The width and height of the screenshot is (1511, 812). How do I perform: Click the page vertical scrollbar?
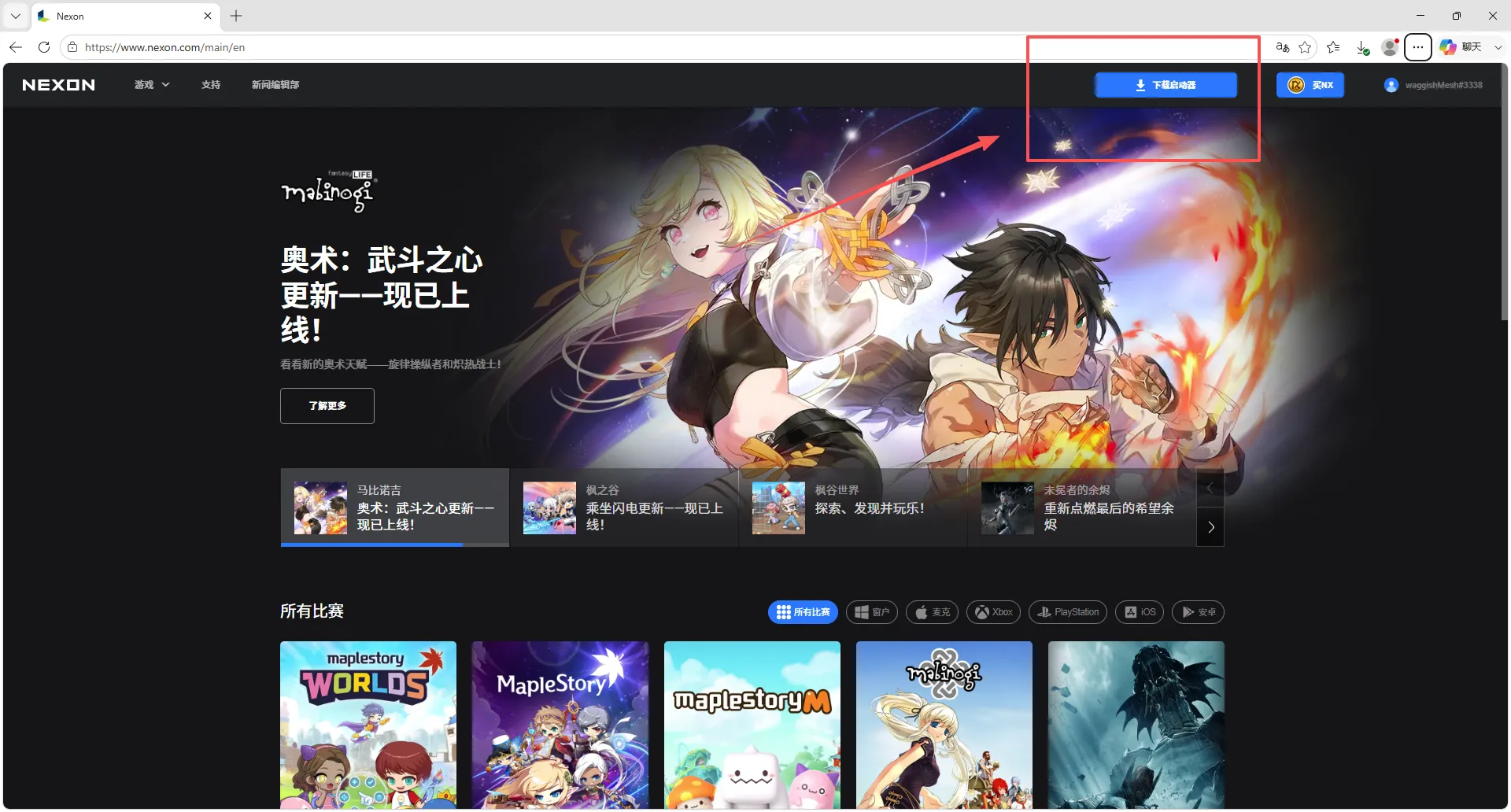1505,193
